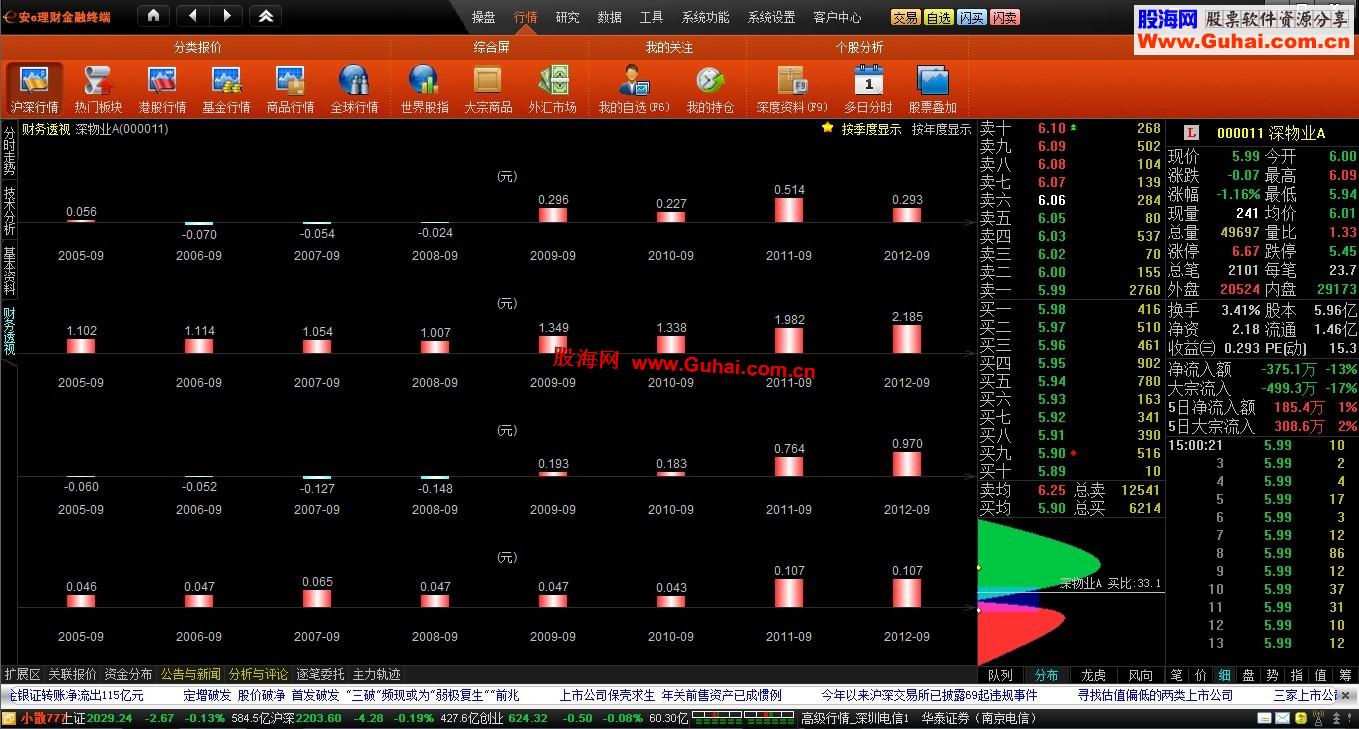The width and height of the screenshot is (1359, 729).
Task: Open the 客户中心 menu
Action: click(x=837, y=17)
